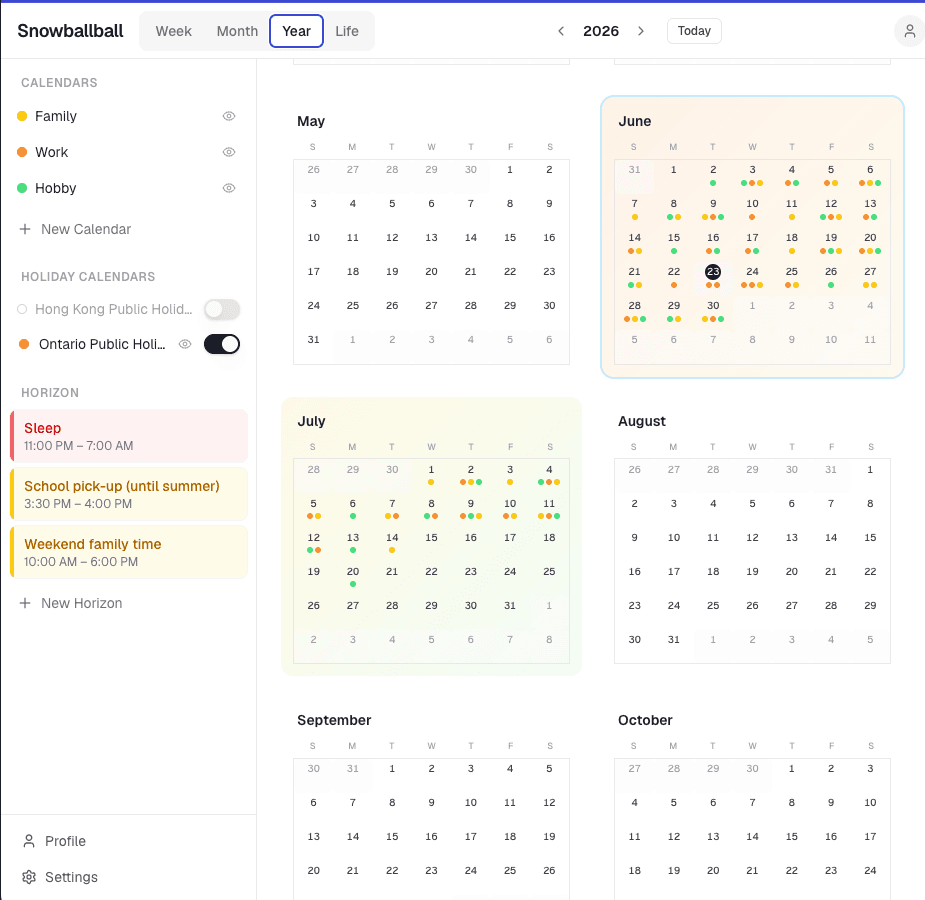Open the June month heading
The width and height of the screenshot is (925, 900).
pos(635,121)
